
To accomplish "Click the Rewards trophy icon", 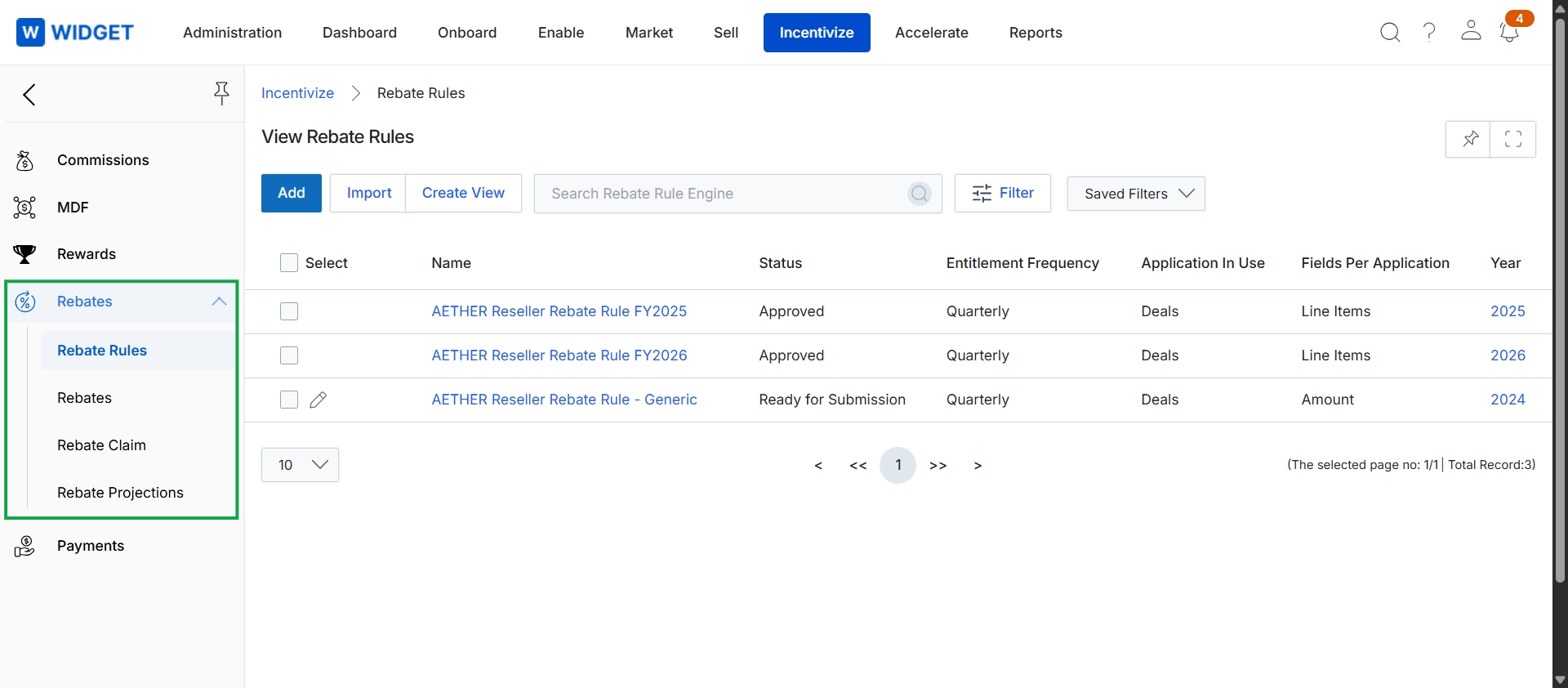I will pos(25,254).
